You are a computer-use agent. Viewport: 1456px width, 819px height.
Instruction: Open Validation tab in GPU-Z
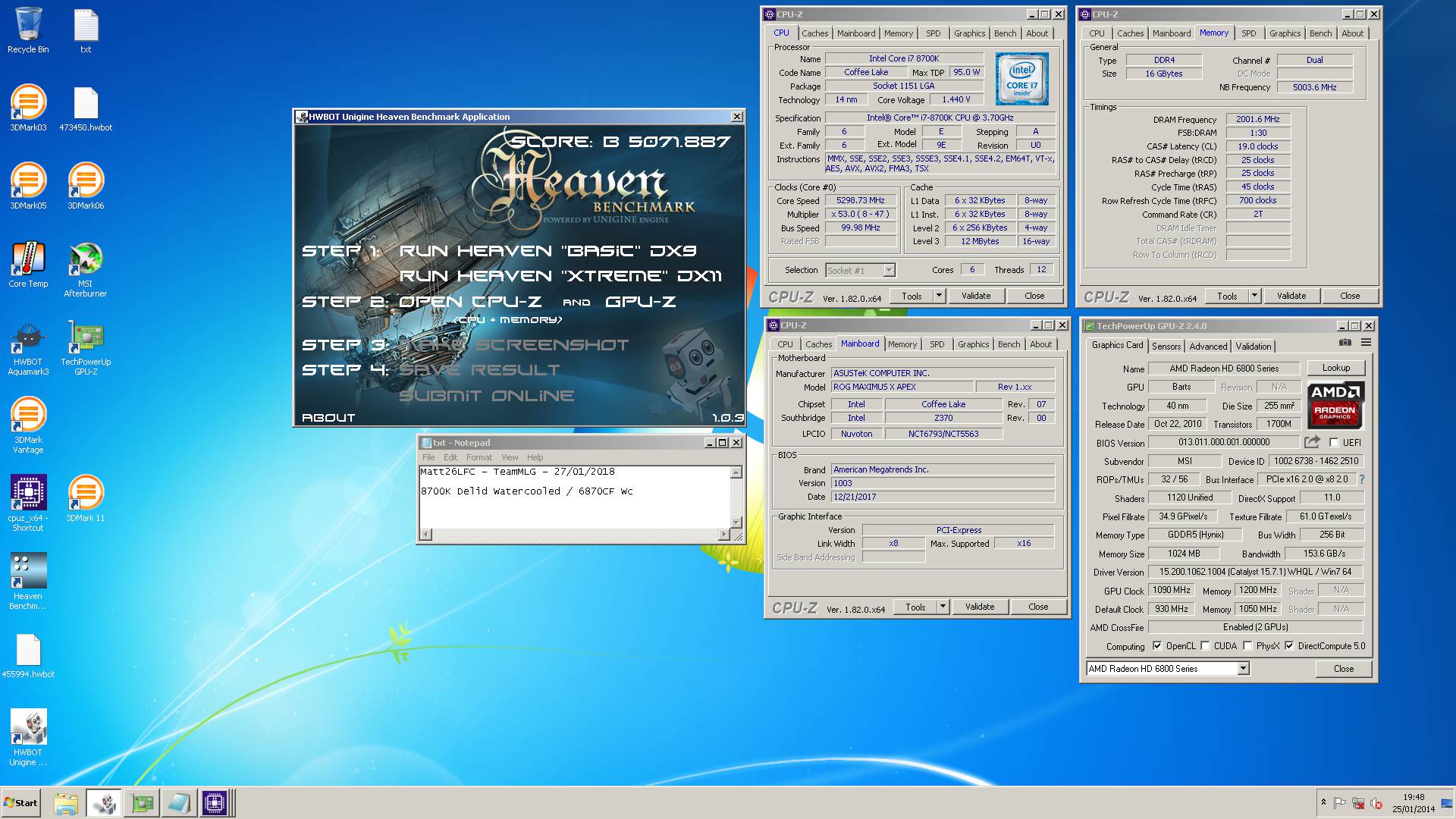coord(1254,346)
